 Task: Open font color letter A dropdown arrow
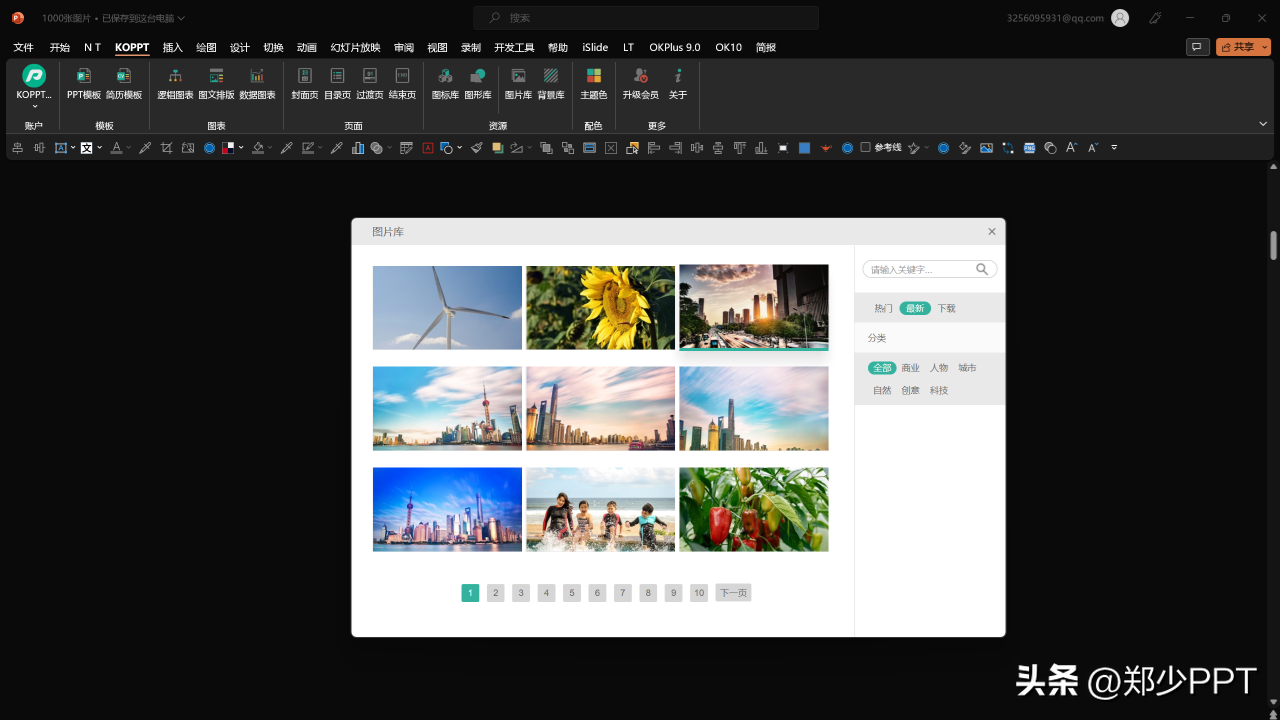[129, 148]
